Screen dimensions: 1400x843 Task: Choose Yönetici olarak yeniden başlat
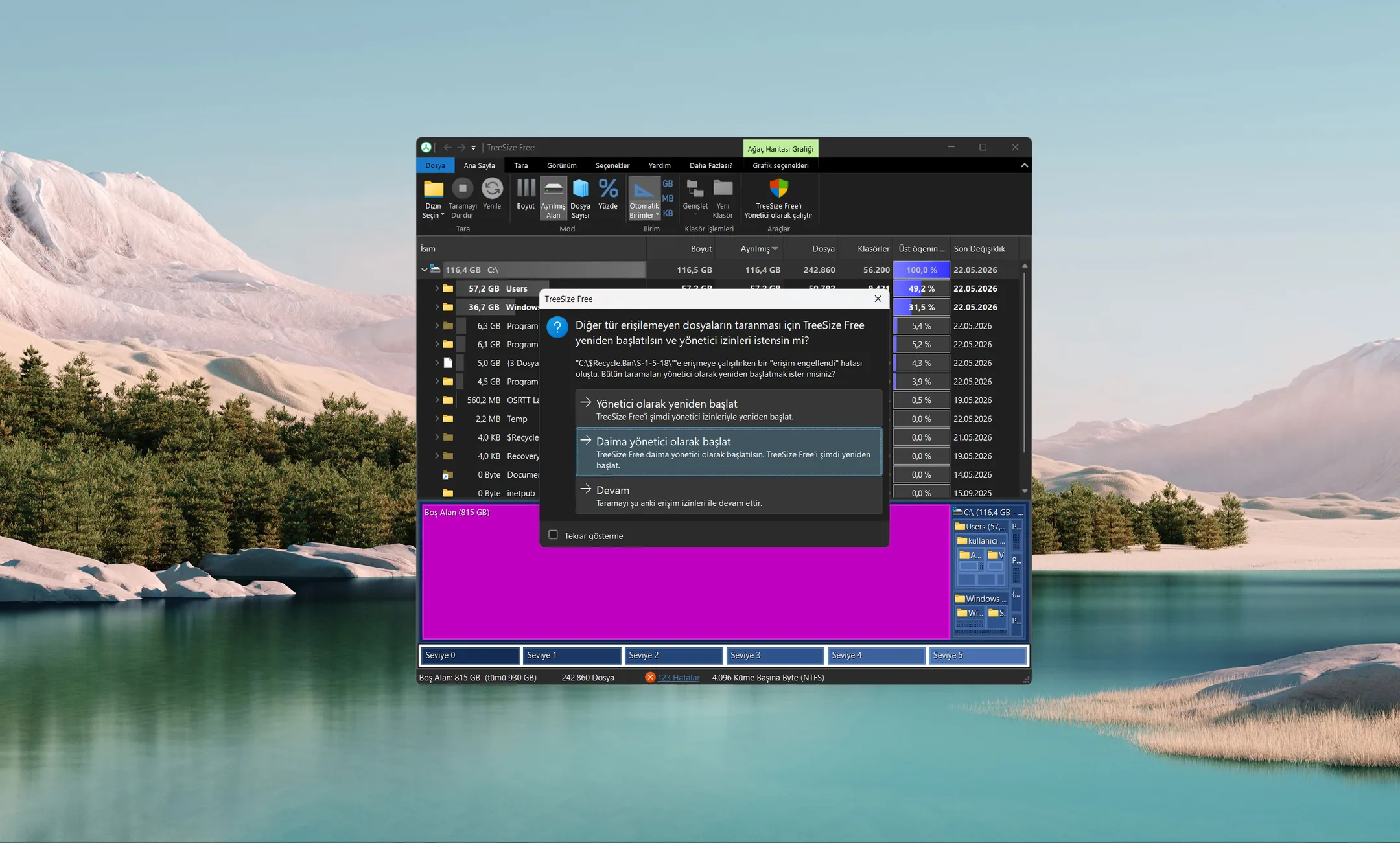click(x=729, y=409)
